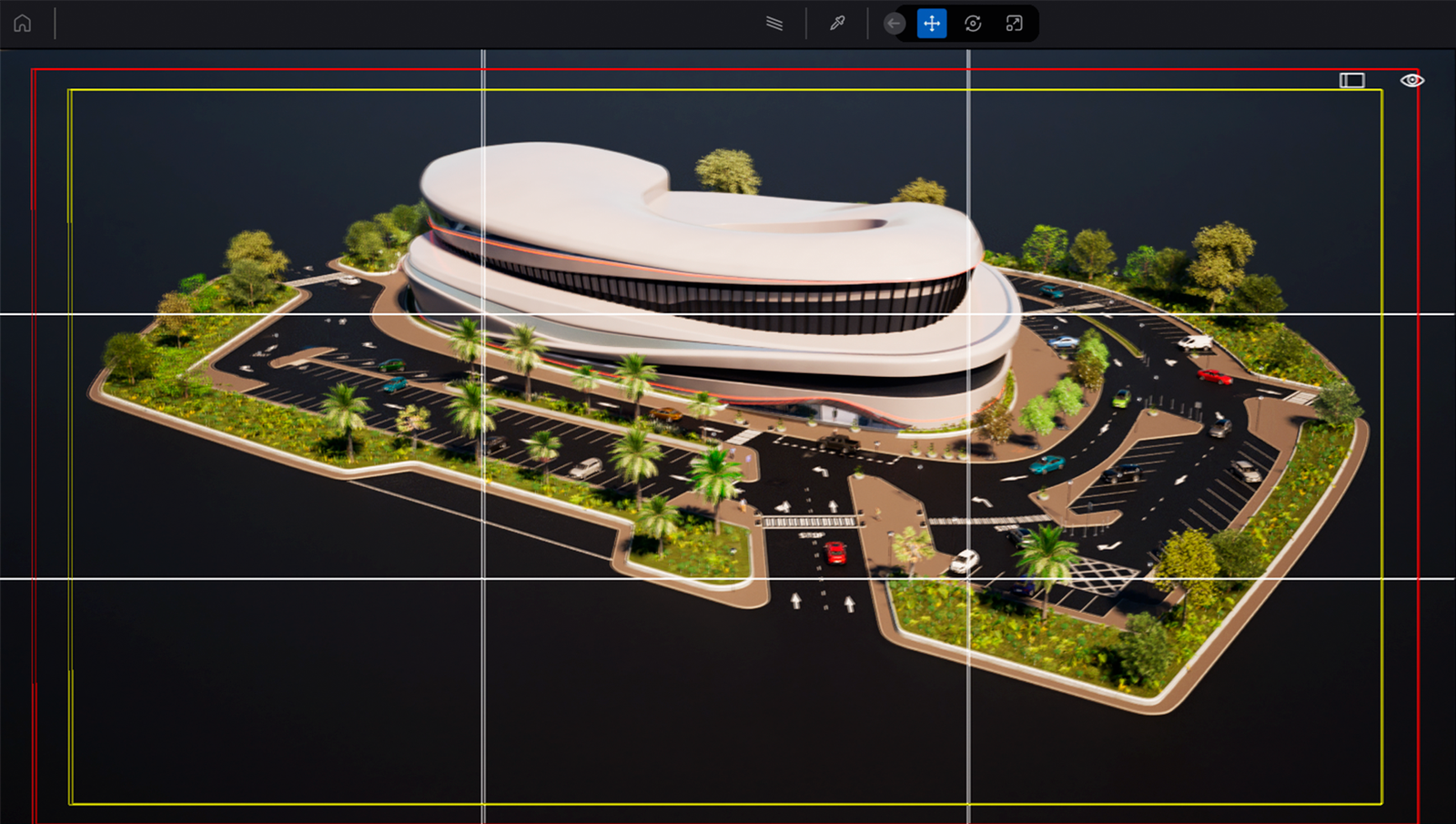Go to the Home screen
1456x824 pixels.
pos(22,24)
